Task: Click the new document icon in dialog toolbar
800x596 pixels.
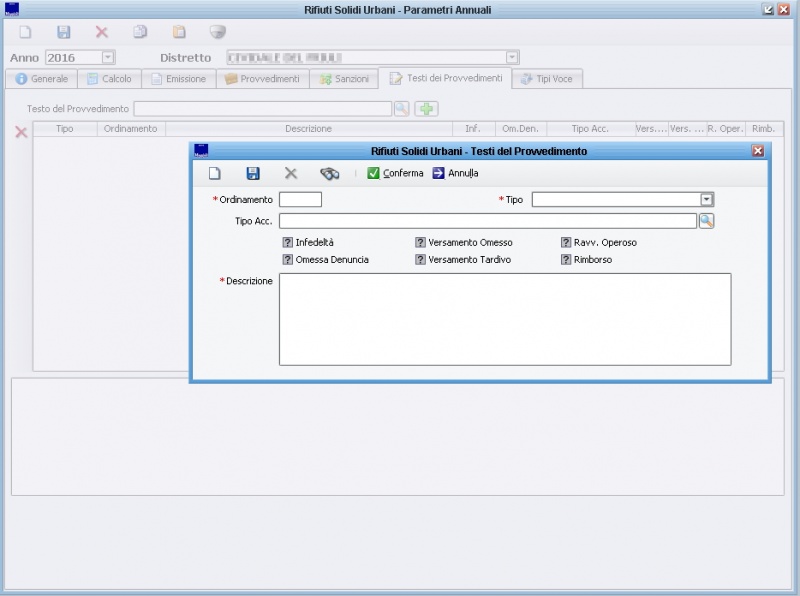Action: coord(214,173)
